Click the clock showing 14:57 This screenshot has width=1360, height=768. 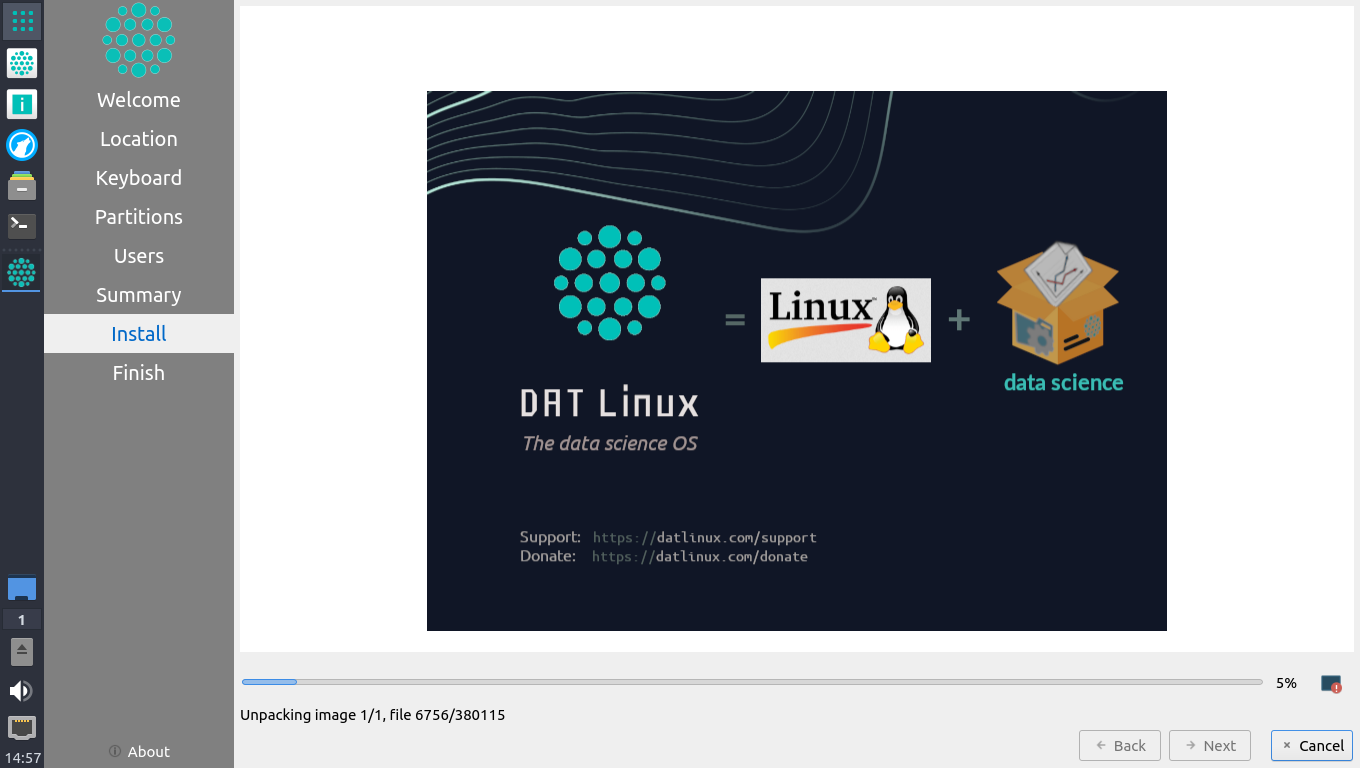[21, 757]
